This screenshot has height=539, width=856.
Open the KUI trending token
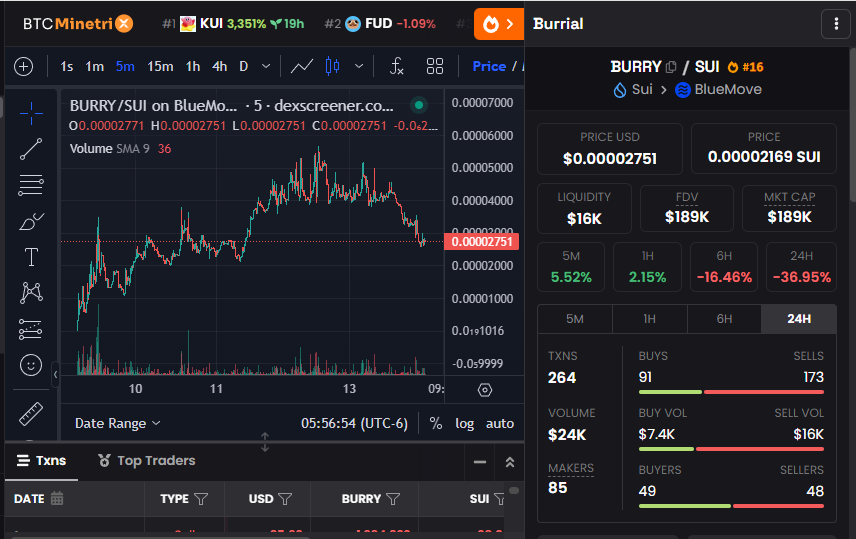[233, 24]
